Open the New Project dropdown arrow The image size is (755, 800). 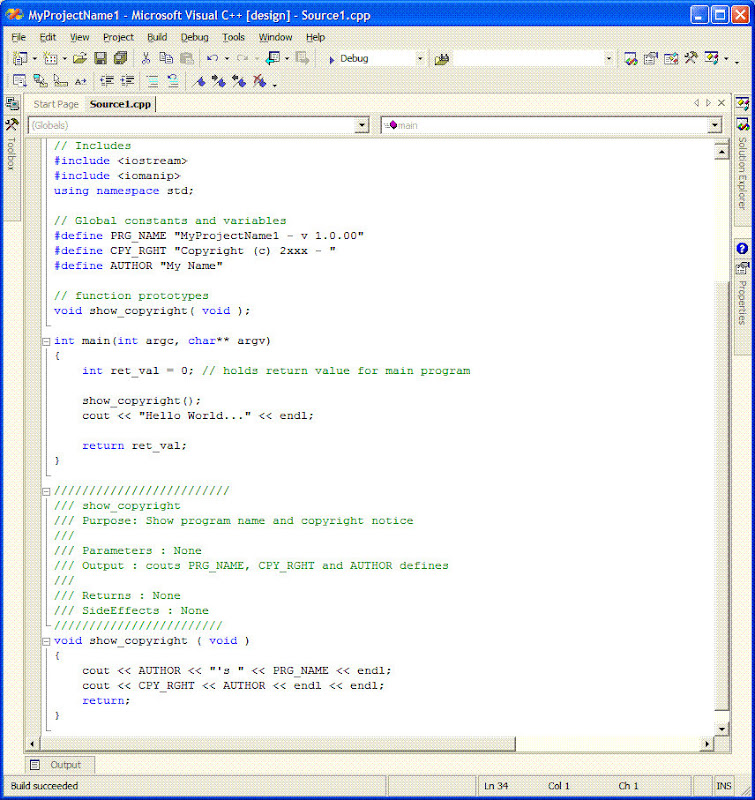(35, 59)
